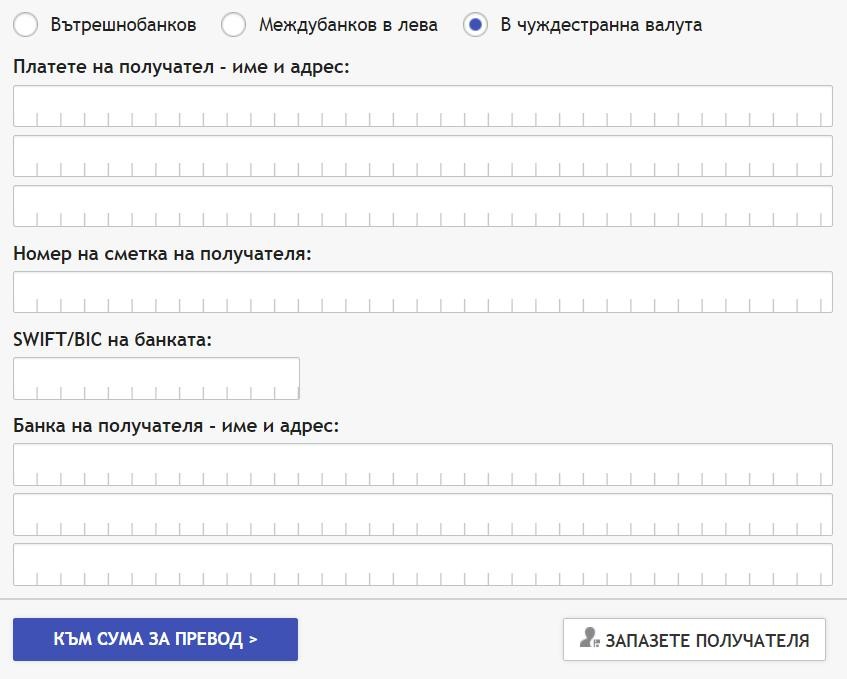Click label Номер на сметка на получателя

(x=163, y=253)
